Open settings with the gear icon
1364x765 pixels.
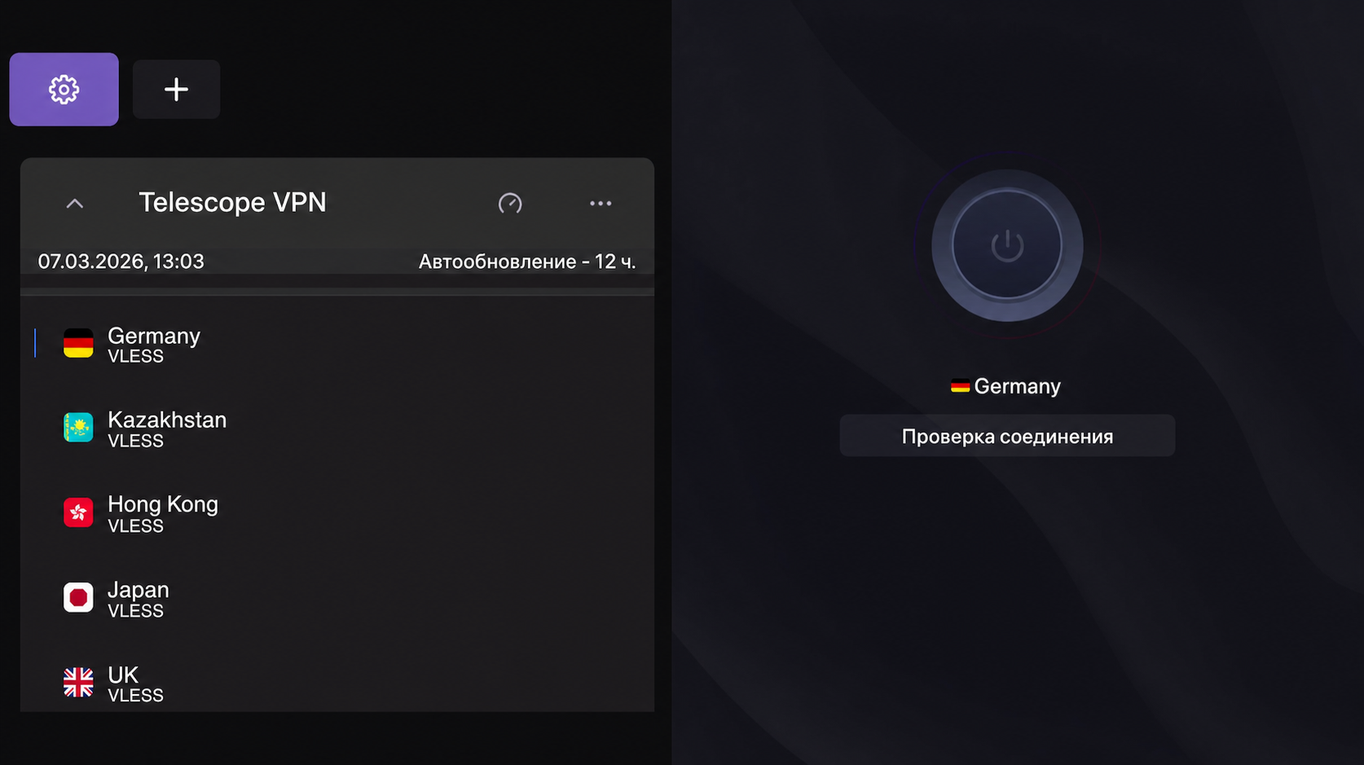(x=64, y=90)
